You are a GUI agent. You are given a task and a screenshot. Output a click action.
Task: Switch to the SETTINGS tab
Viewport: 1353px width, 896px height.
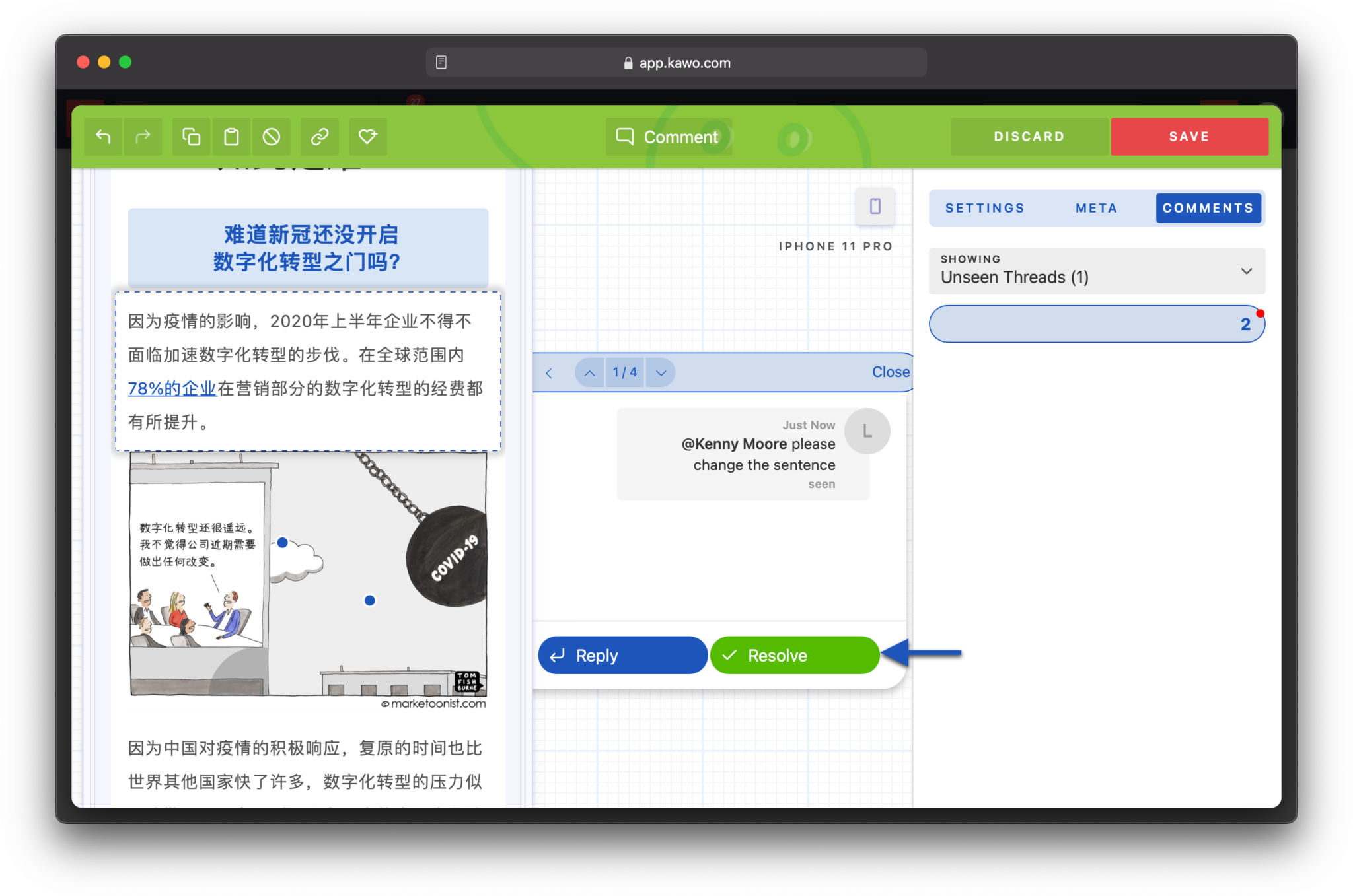[984, 208]
